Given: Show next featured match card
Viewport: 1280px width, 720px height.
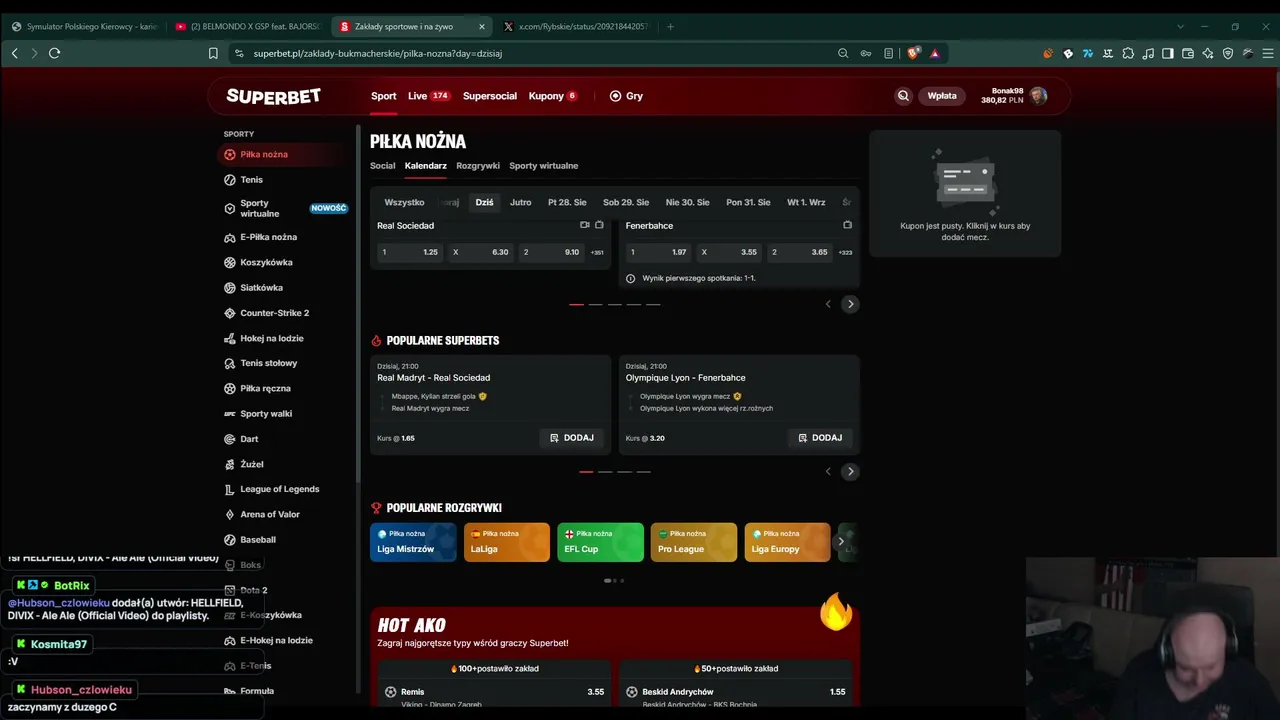Looking at the screenshot, I should (850, 304).
